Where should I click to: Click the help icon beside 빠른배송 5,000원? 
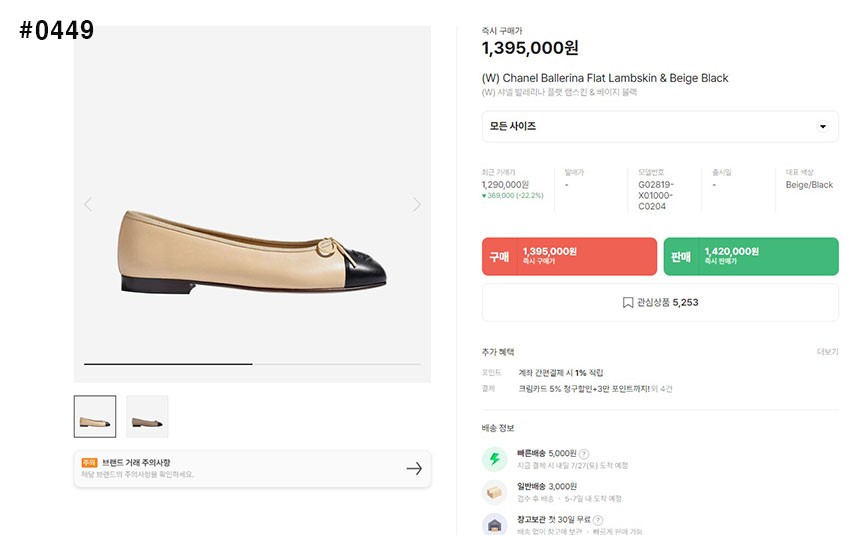pyautogui.click(x=584, y=454)
